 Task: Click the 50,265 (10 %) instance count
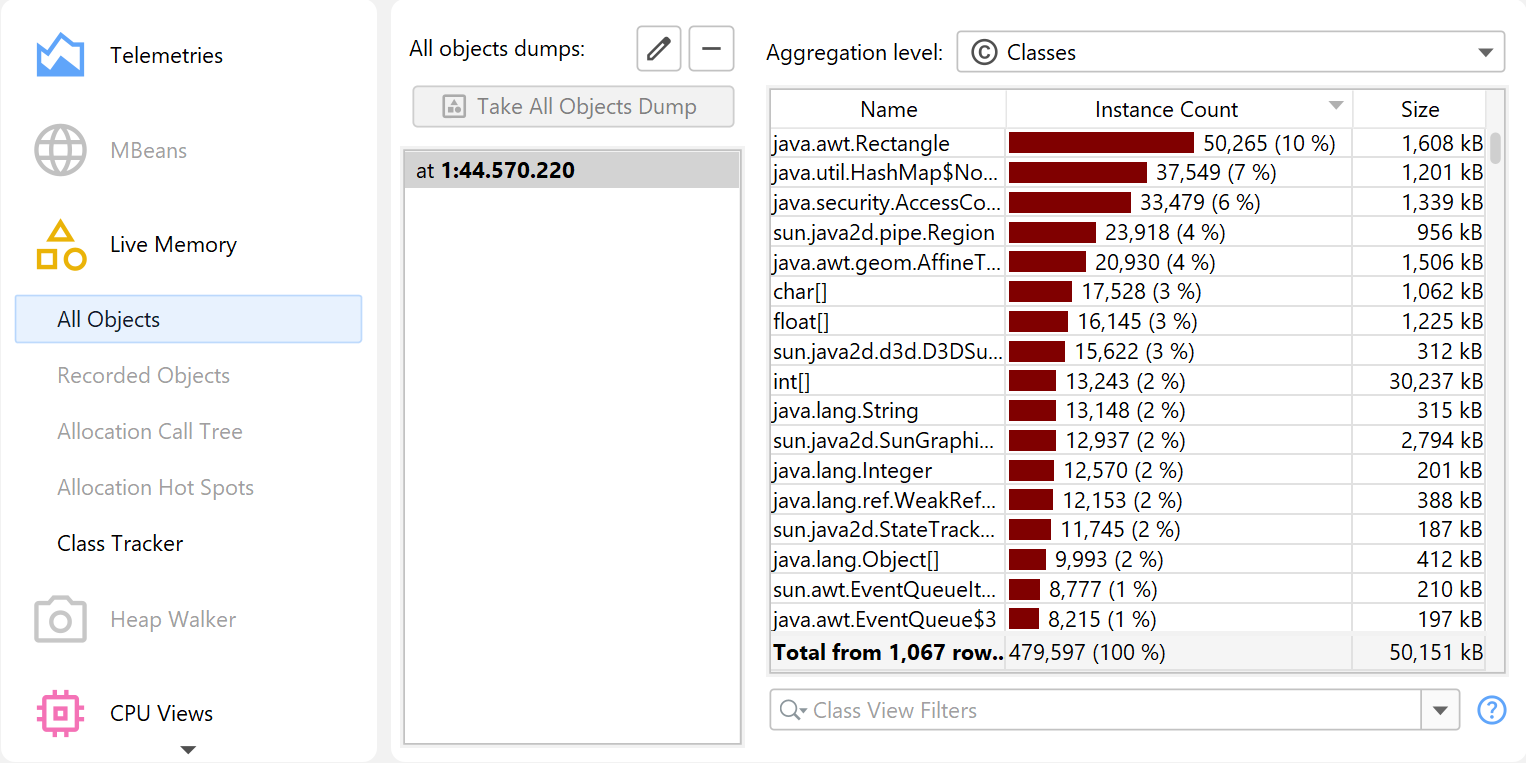[1269, 143]
